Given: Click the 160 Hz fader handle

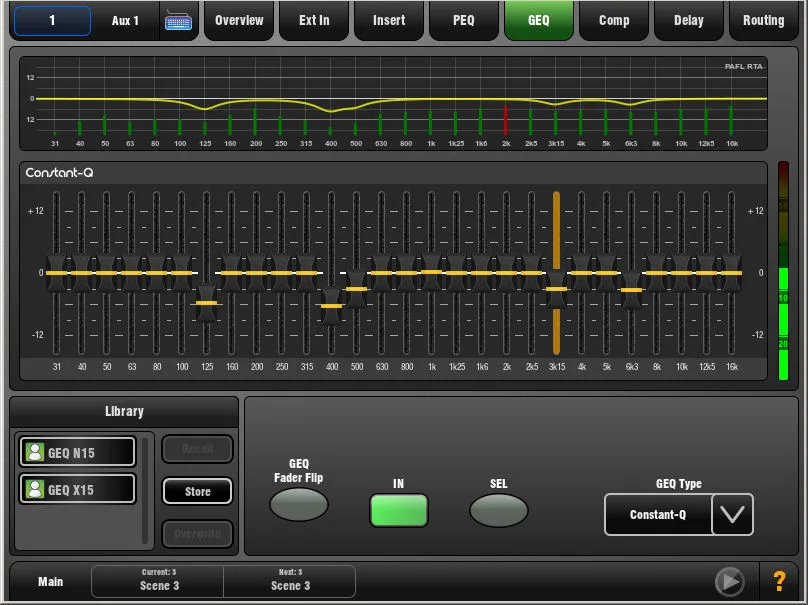Looking at the screenshot, I should [x=231, y=273].
